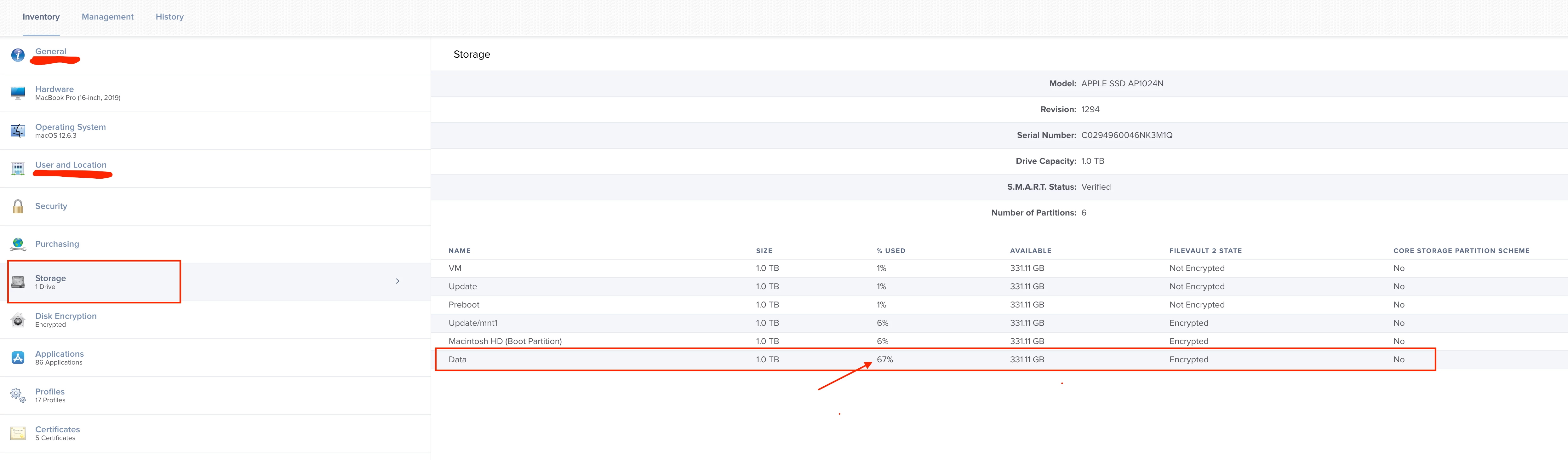Open the User and Location link
1568x460 pixels.
tap(71, 165)
